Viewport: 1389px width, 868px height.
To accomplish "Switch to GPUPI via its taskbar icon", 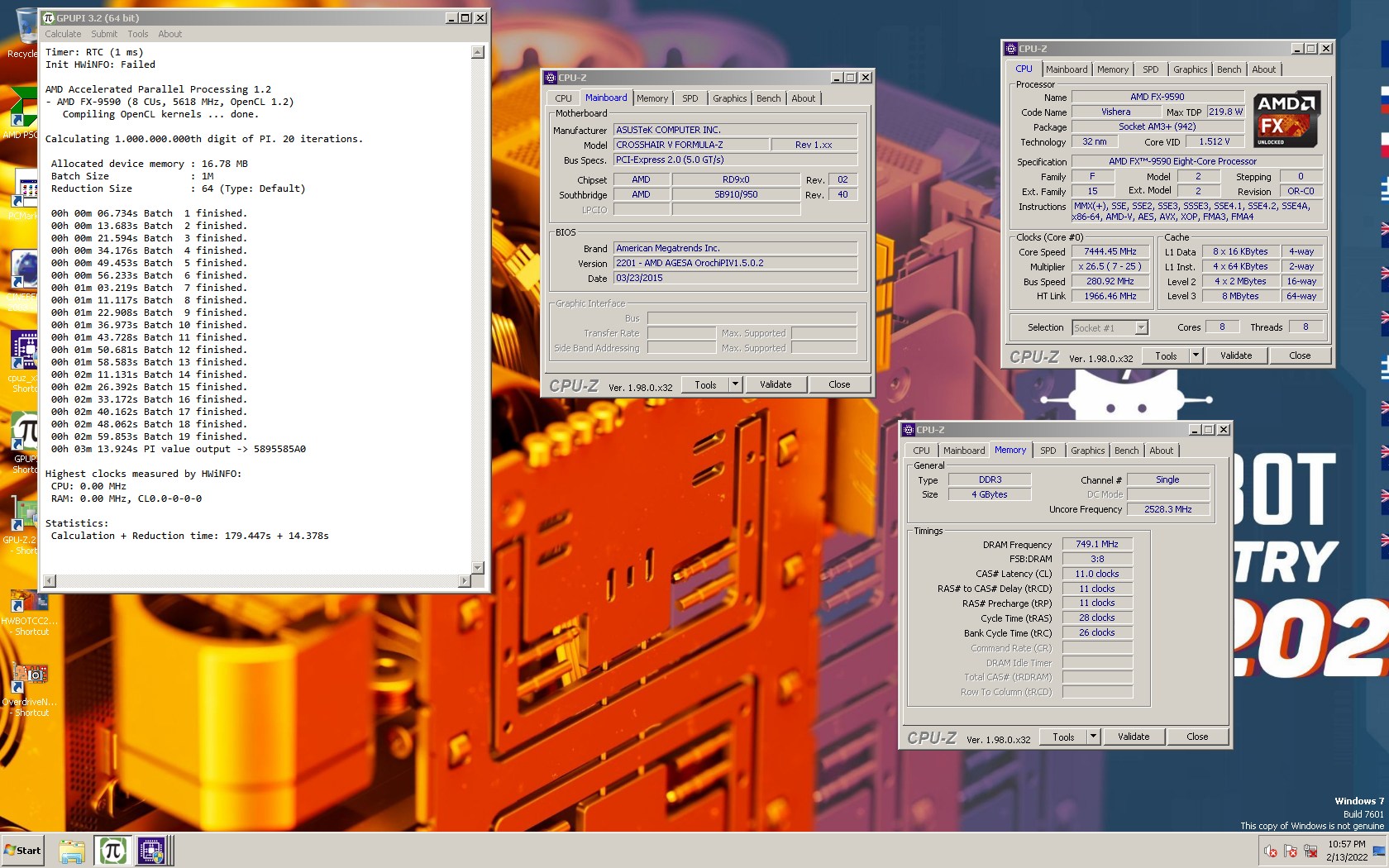I will (112, 851).
